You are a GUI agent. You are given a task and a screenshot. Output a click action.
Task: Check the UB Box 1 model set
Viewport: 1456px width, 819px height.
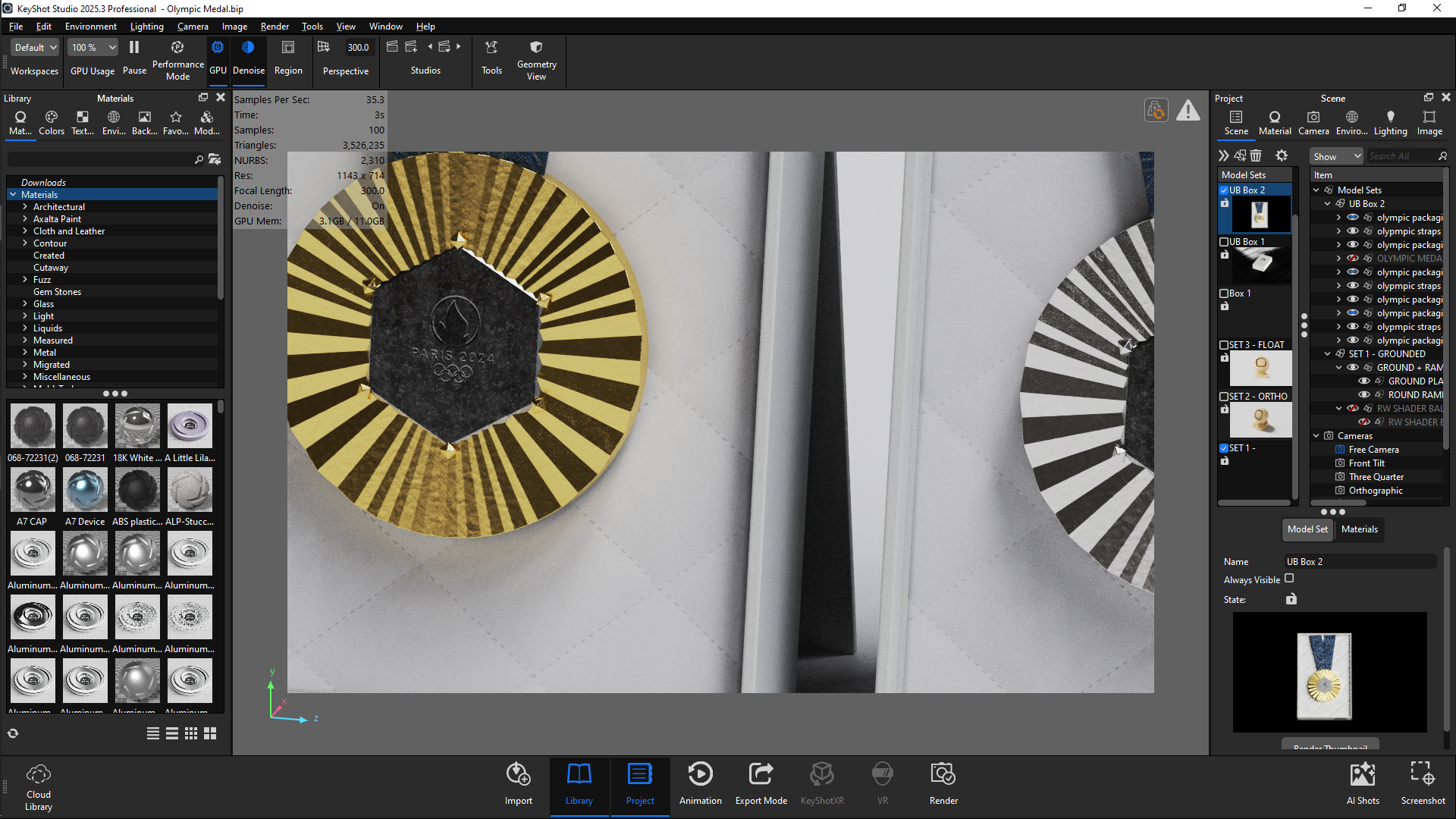1224,242
